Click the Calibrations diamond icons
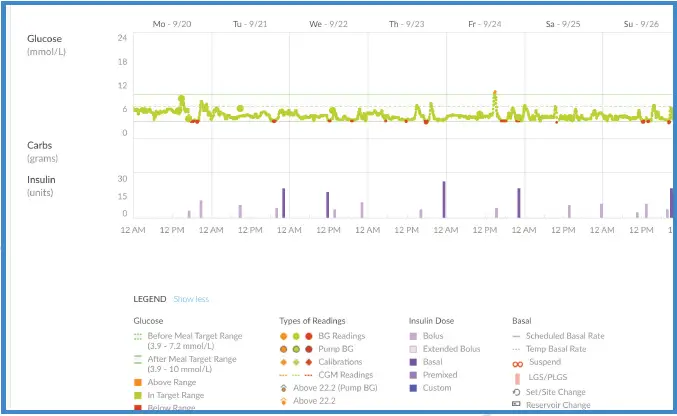The height and width of the screenshot is (416, 677). coord(296,362)
